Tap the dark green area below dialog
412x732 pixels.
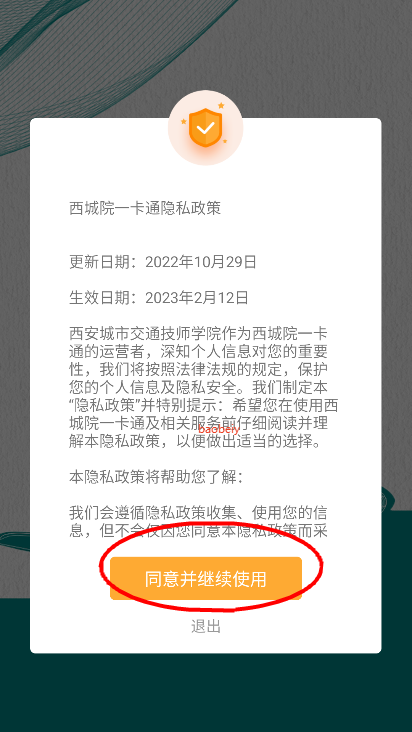pos(206,693)
